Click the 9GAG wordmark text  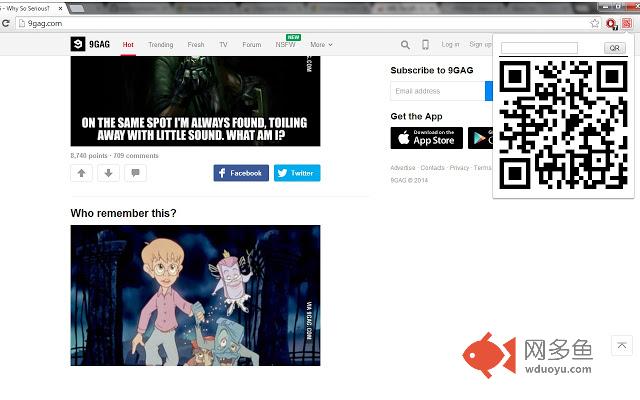pyautogui.click(x=100, y=44)
